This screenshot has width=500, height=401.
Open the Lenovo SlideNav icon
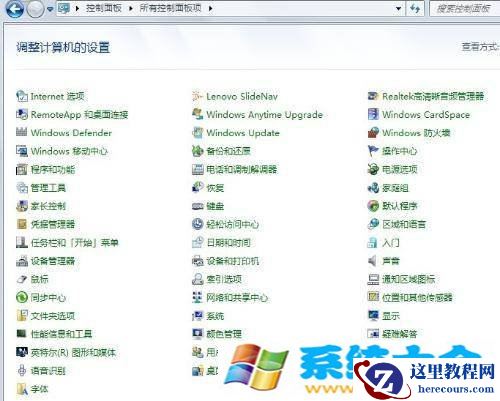click(x=197, y=96)
